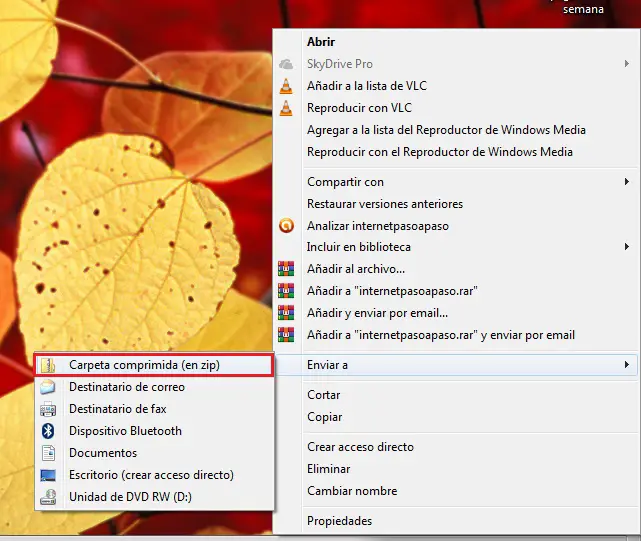The image size is (641, 541).
Task: Click the Escritorio desktop monitor icon
Action: [x=48, y=475]
